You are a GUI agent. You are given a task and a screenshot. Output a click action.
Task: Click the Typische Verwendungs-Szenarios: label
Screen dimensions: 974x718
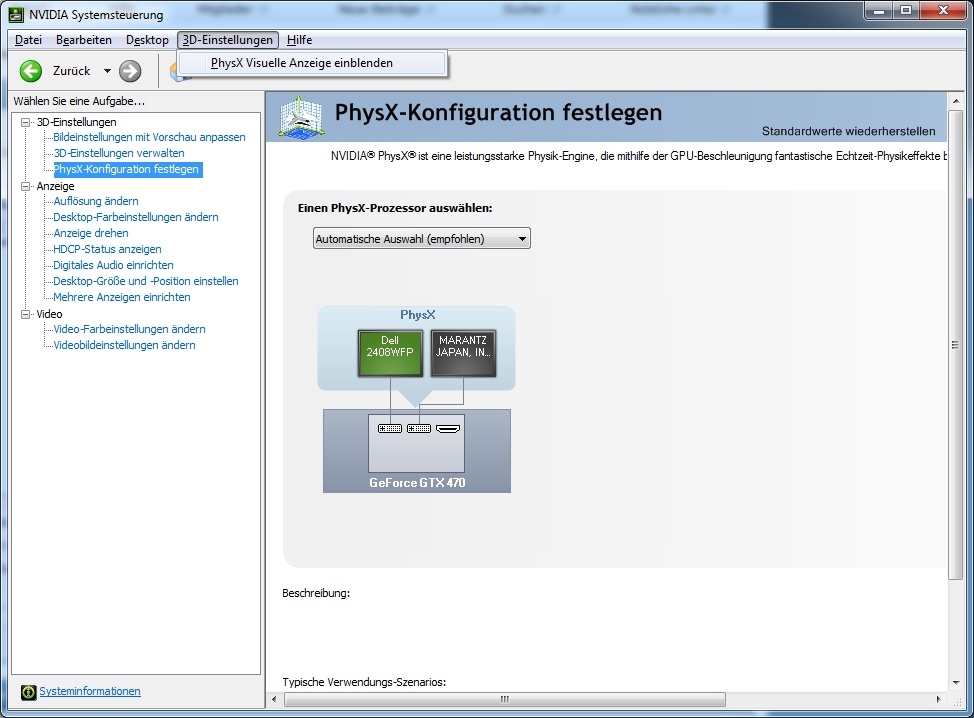pyautogui.click(x=364, y=682)
